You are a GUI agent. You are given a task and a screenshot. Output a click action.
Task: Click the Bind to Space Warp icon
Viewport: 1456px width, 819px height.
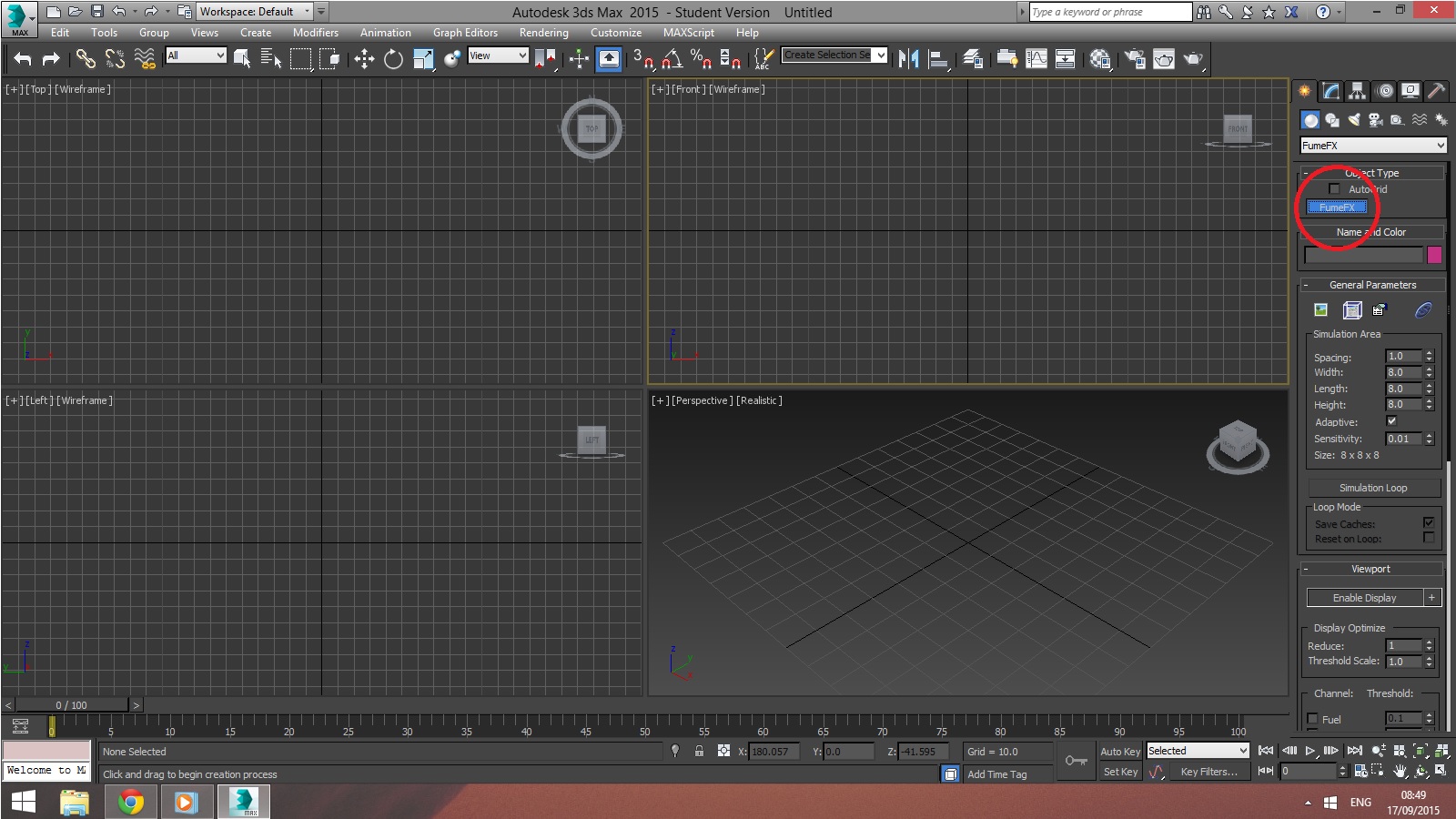(145, 59)
